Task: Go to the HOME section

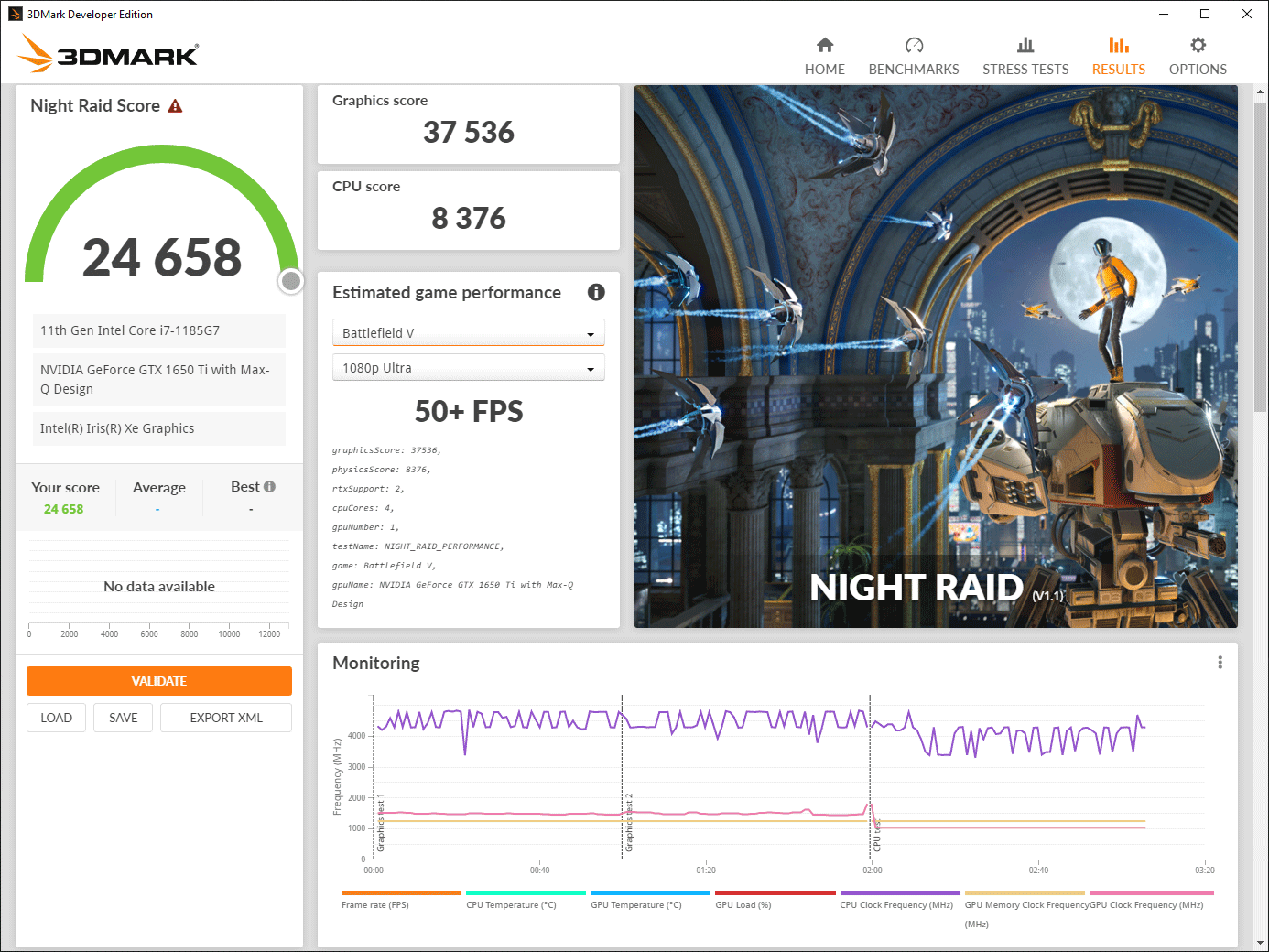Action: (x=825, y=56)
